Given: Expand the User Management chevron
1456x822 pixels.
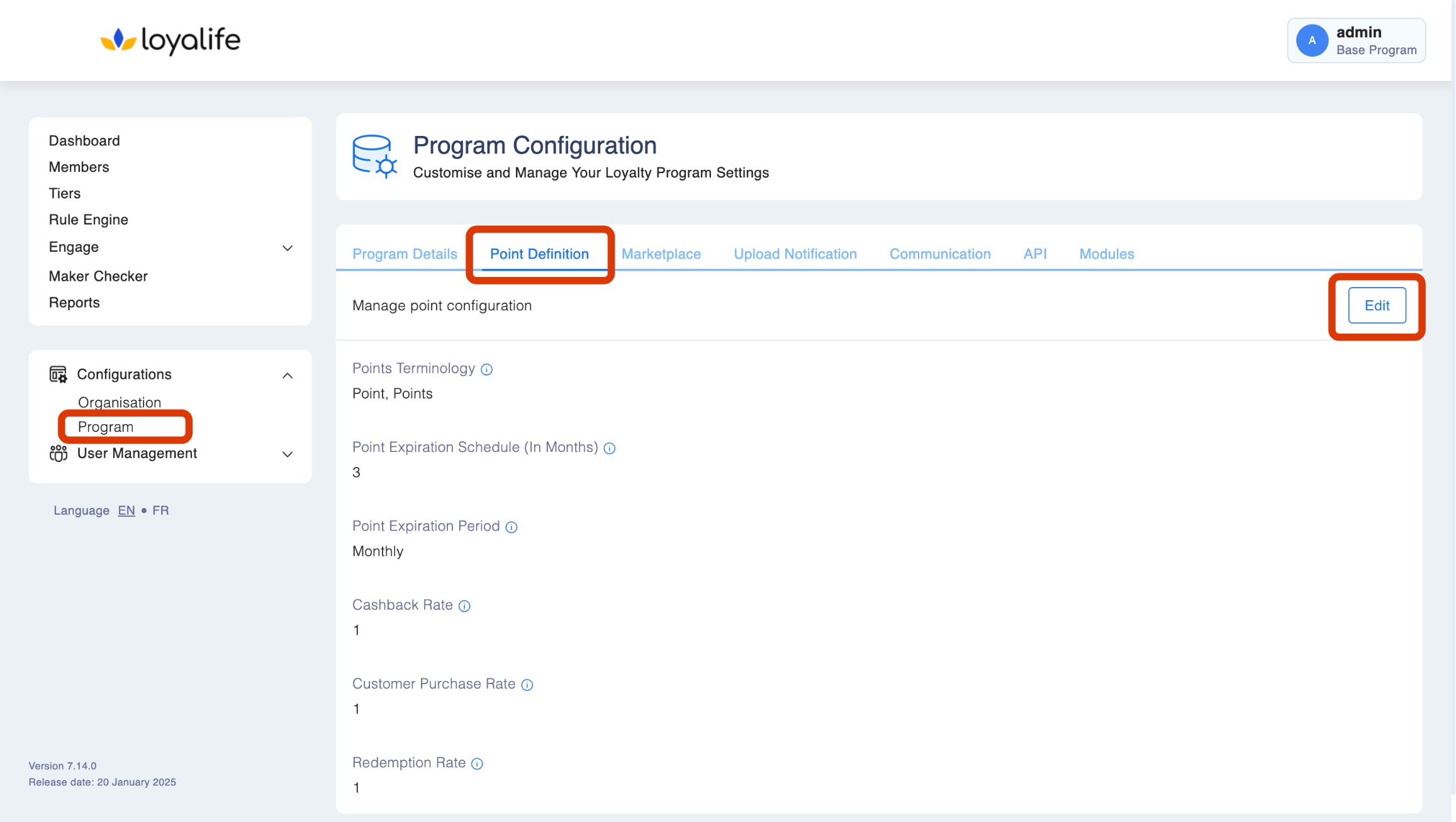Looking at the screenshot, I should [288, 454].
